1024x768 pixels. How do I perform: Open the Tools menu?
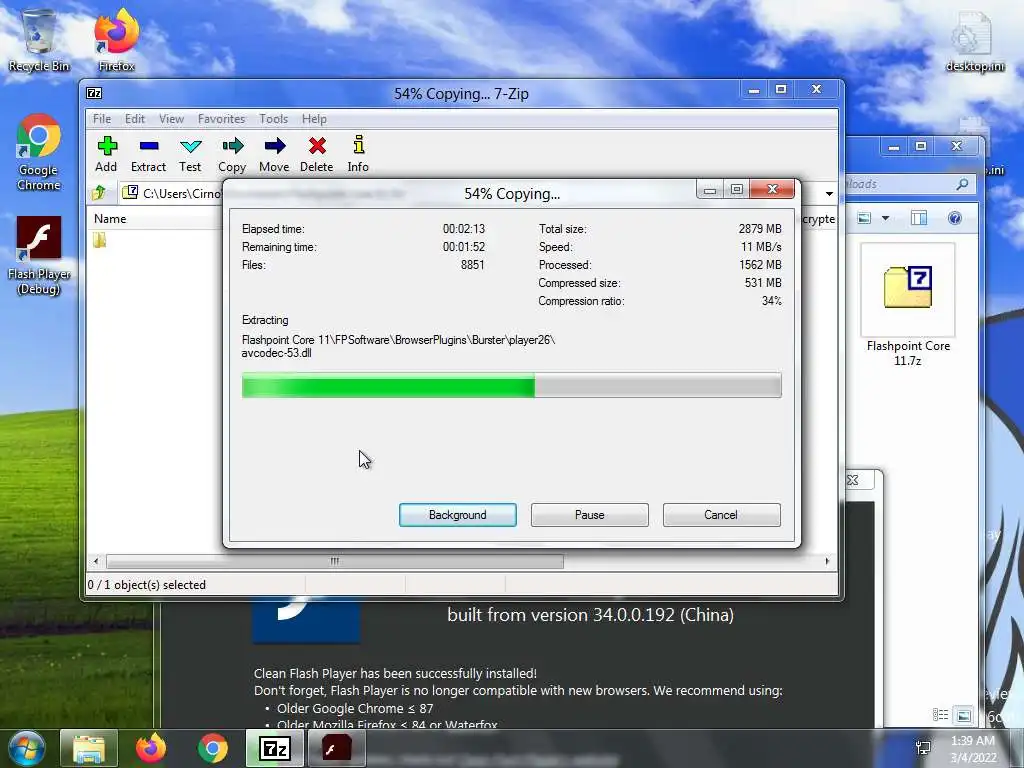coord(273,119)
